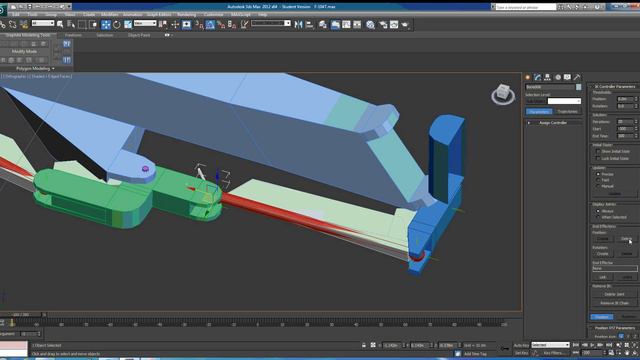Viewport: 640px width, 360px height.
Task: Open the Rendering menu
Action: pos(186,14)
